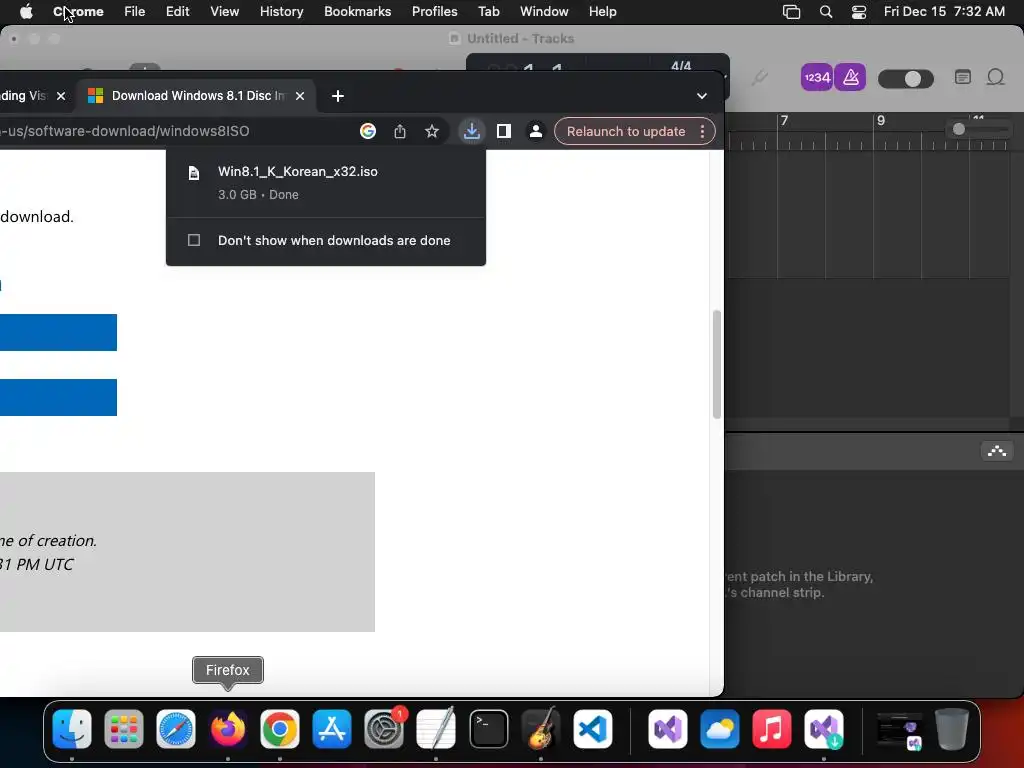
Task: Open App Store from the dock
Action: [x=332, y=729]
